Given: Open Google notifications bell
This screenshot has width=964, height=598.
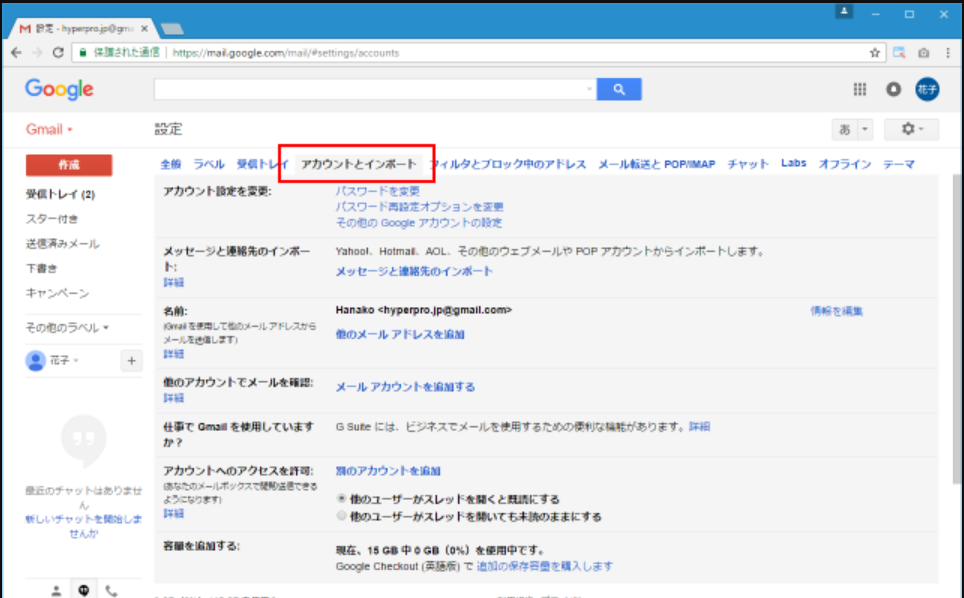Looking at the screenshot, I should 893,89.
